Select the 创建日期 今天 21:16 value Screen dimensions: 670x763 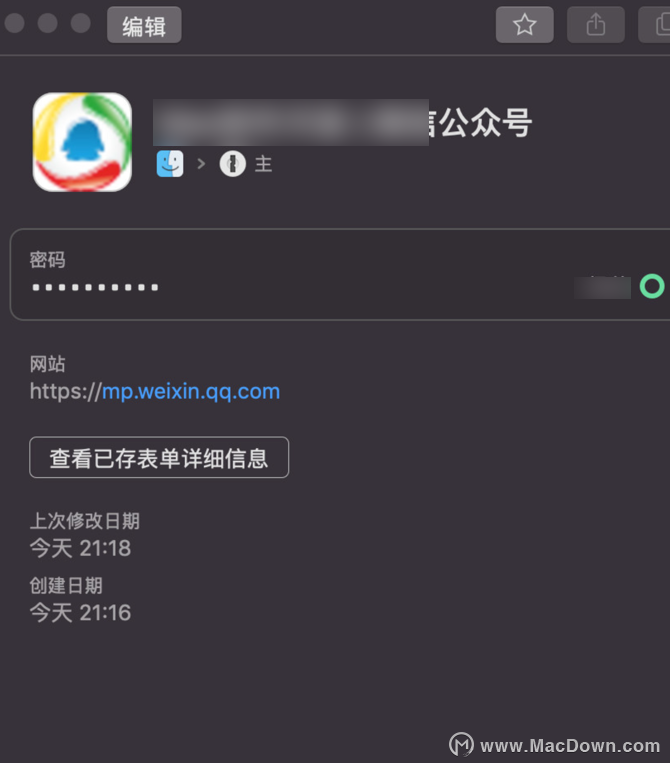[80, 613]
